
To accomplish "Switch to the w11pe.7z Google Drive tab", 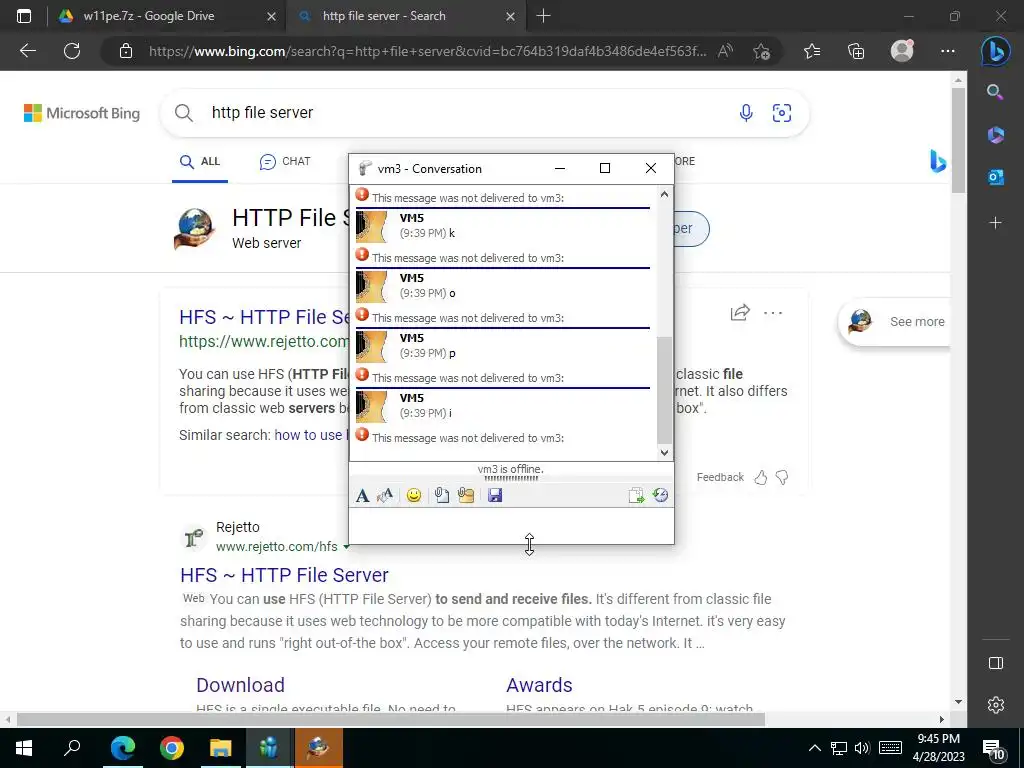I will coord(149,16).
